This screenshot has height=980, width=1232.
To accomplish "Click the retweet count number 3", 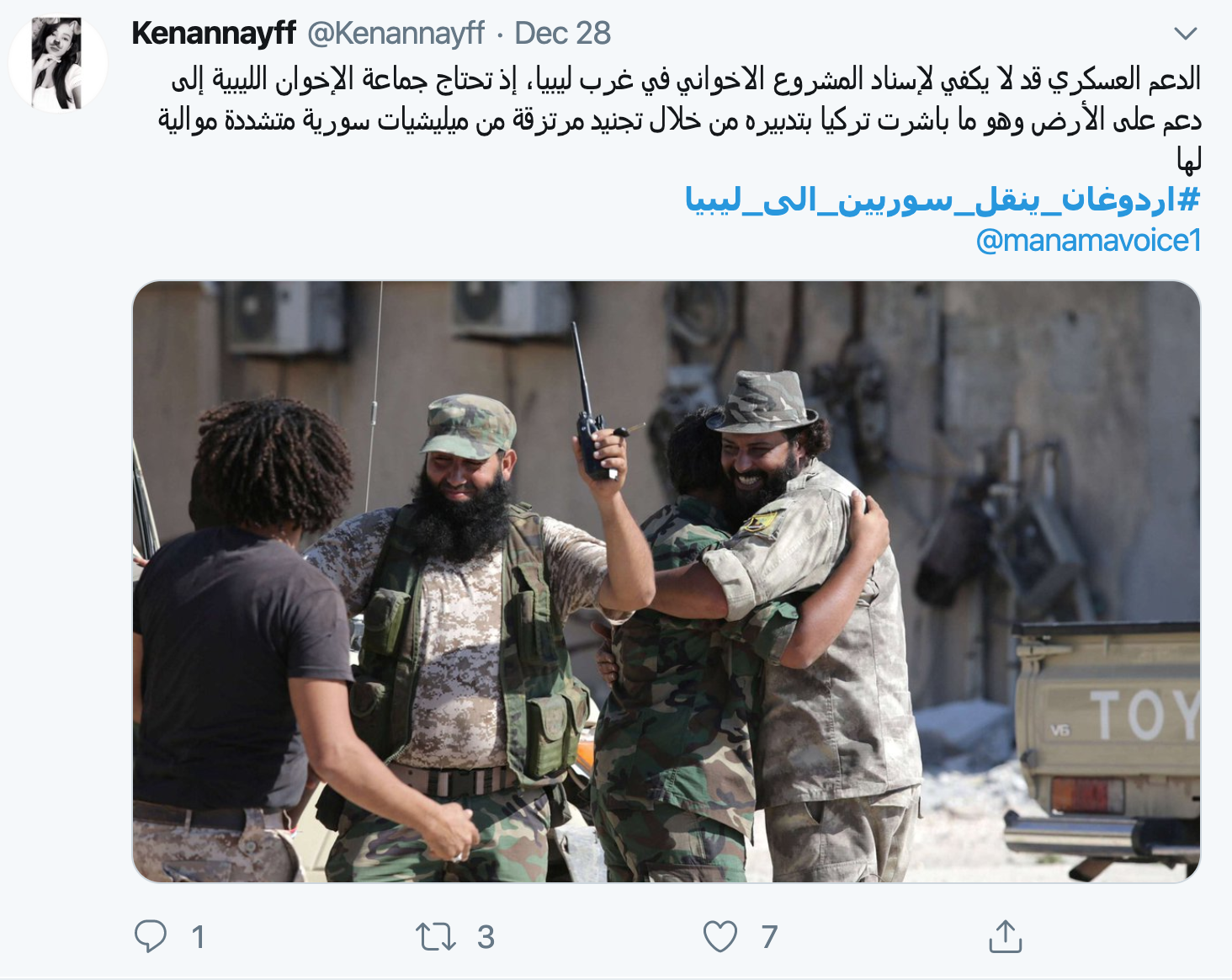I will (486, 937).
